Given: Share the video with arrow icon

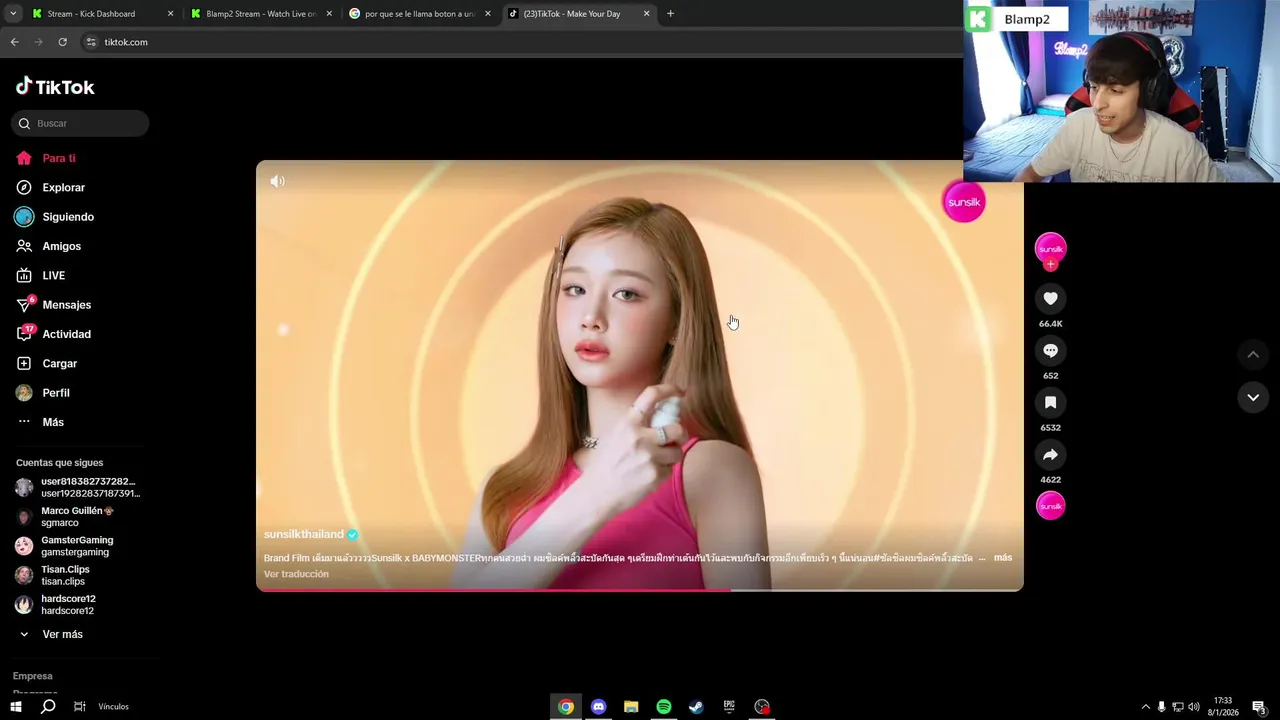Looking at the screenshot, I should (x=1050, y=454).
